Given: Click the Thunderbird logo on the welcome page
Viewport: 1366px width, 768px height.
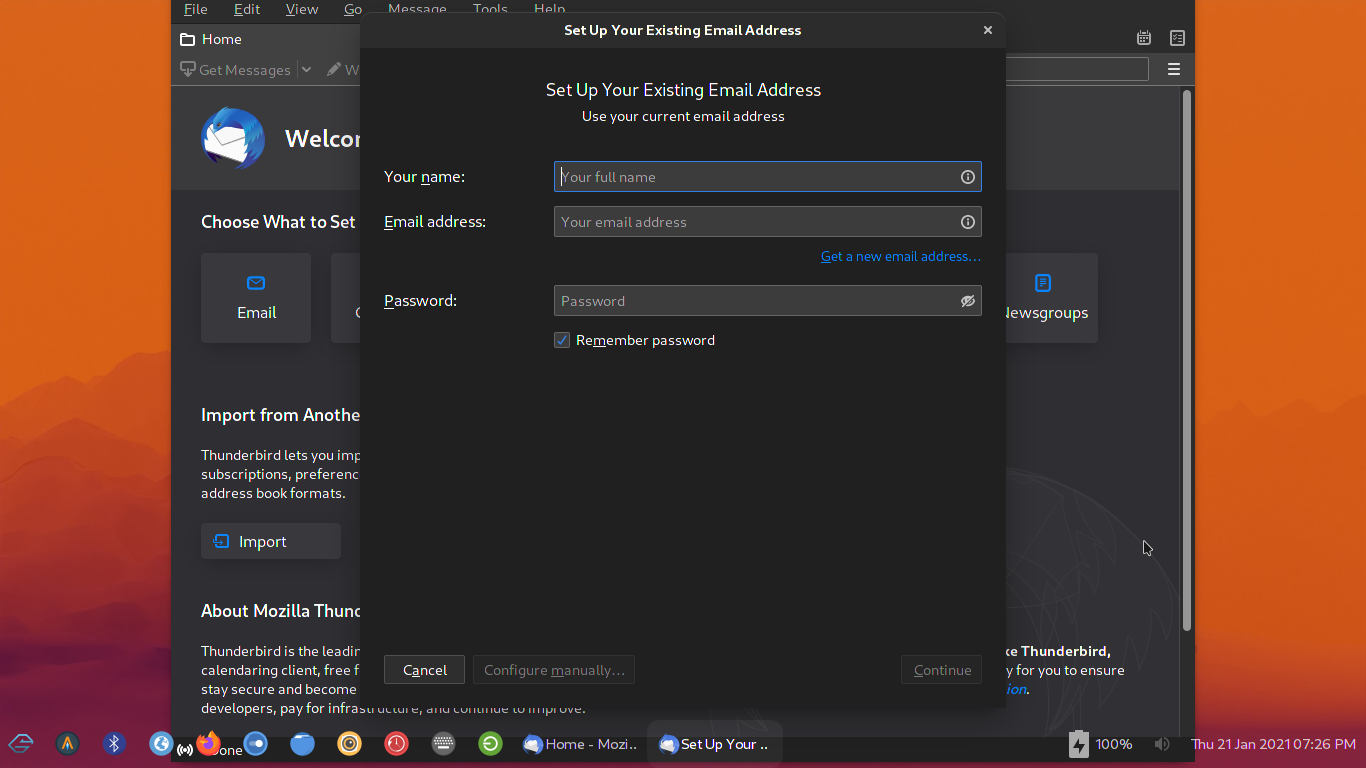Looking at the screenshot, I should click(233, 138).
